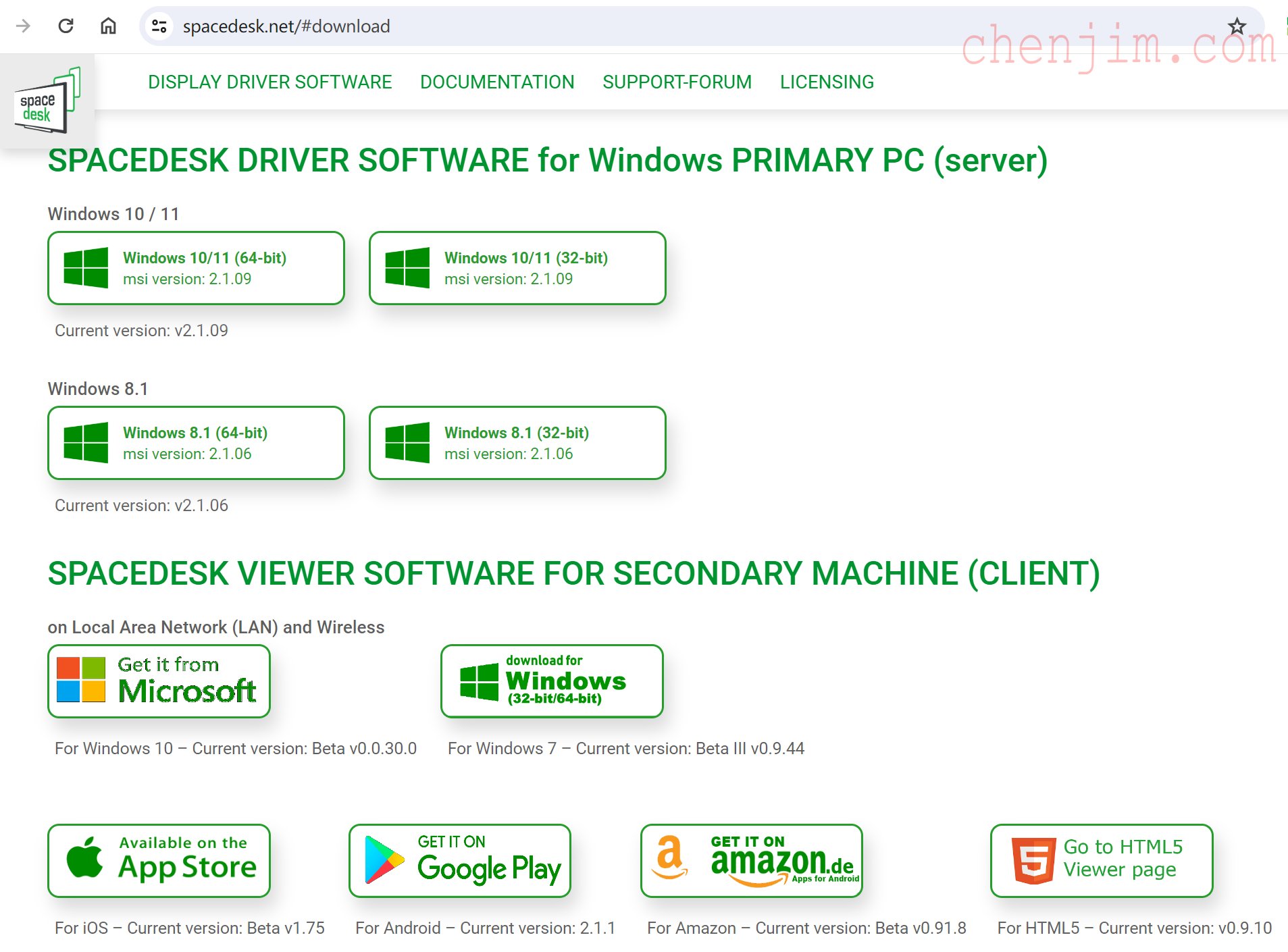Open SUPPORT-FORUM menu item
The width and height of the screenshot is (1288, 952).
pos(677,82)
